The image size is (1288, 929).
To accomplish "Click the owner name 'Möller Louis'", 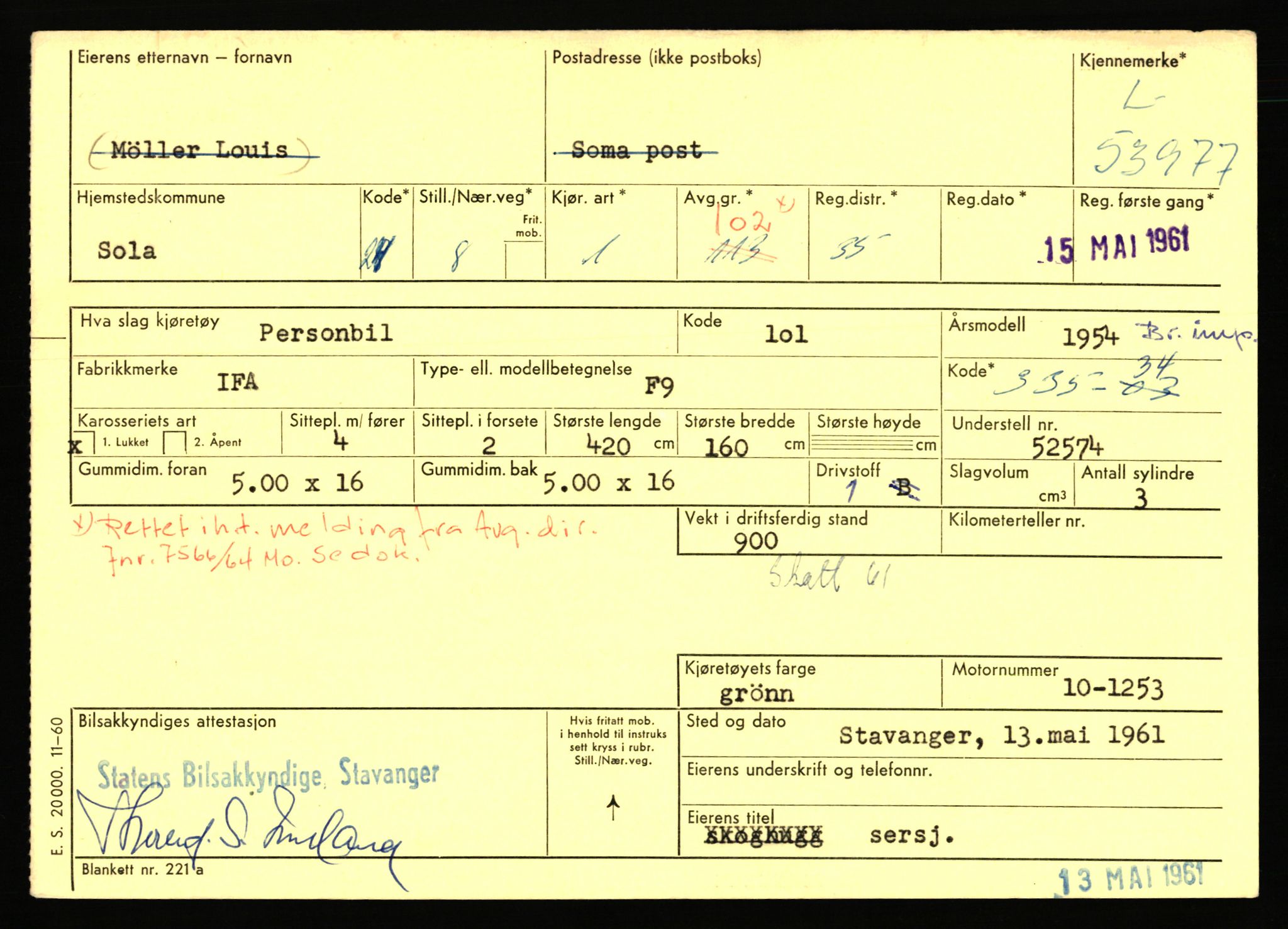I will tap(199, 151).
